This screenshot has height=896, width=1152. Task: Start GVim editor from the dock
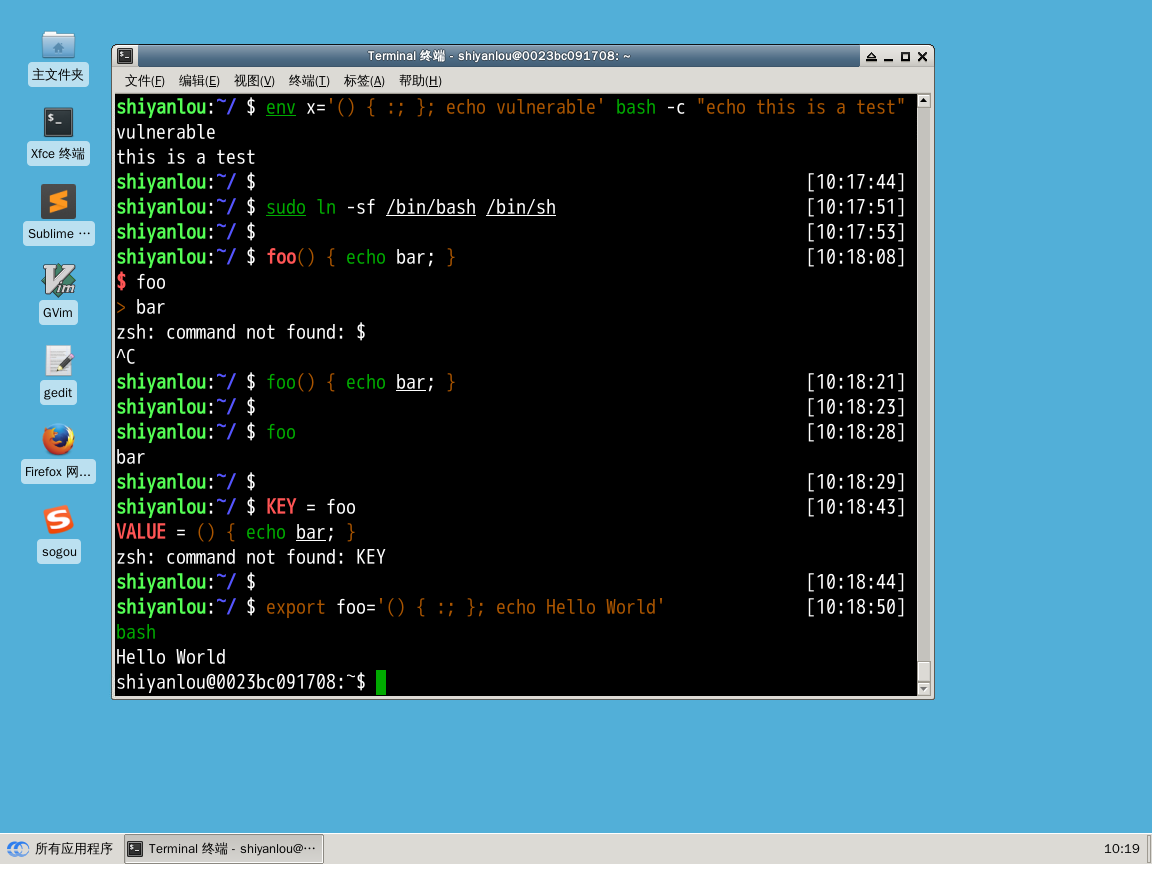point(58,281)
